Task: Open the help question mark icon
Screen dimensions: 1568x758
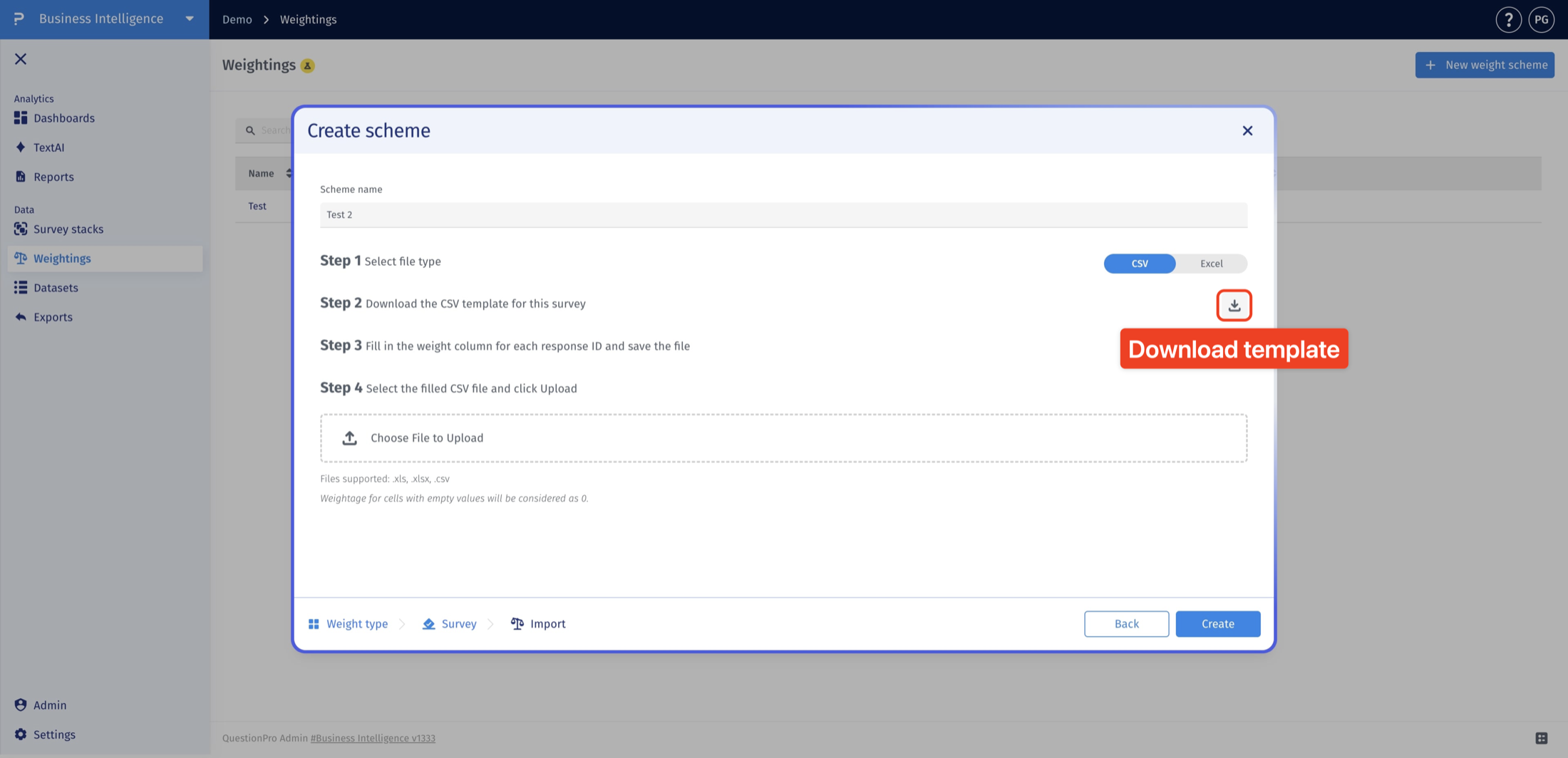Action: click(1508, 19)
